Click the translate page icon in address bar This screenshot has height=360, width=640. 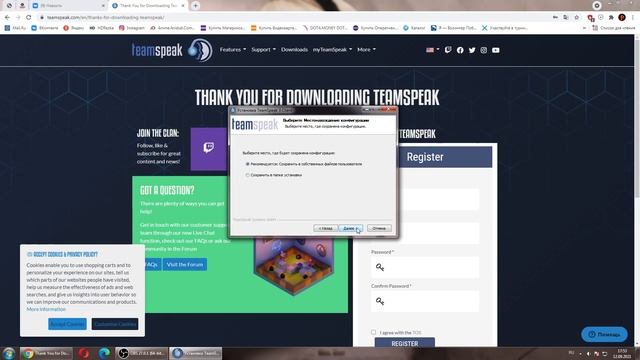[x=566, y=17]
